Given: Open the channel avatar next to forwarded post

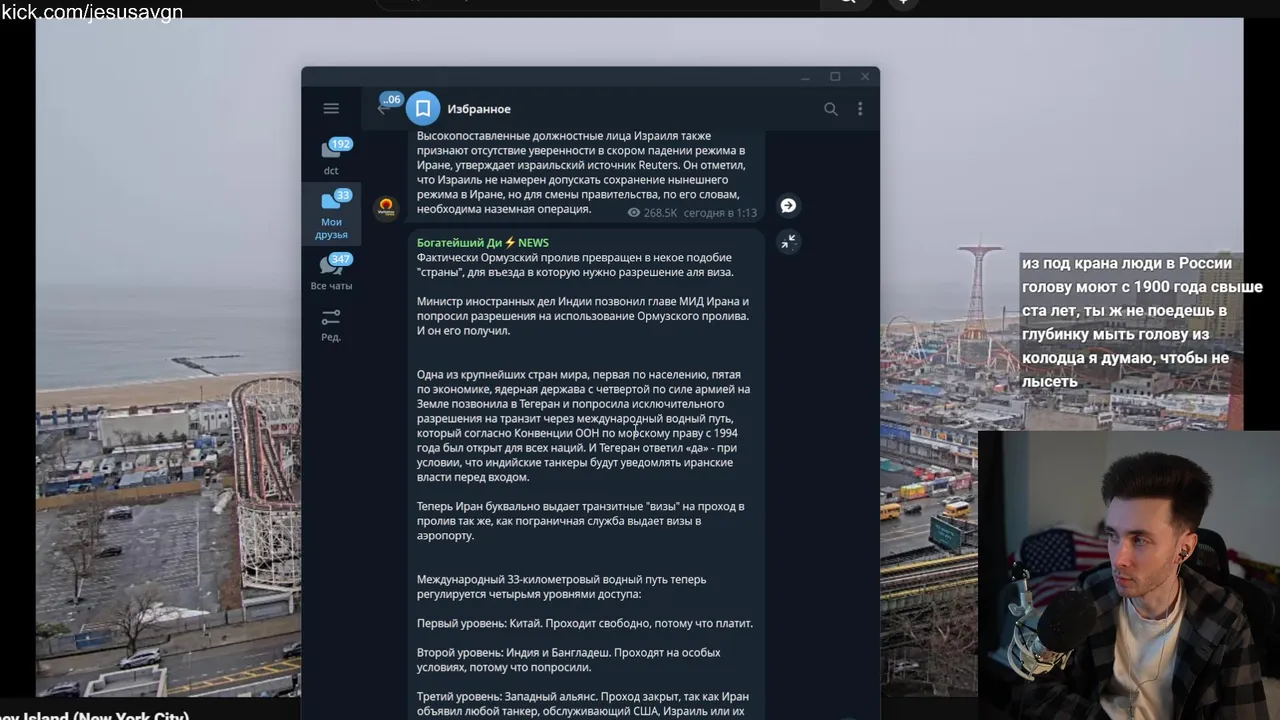Looking at the screenshot, I should 386,208.
